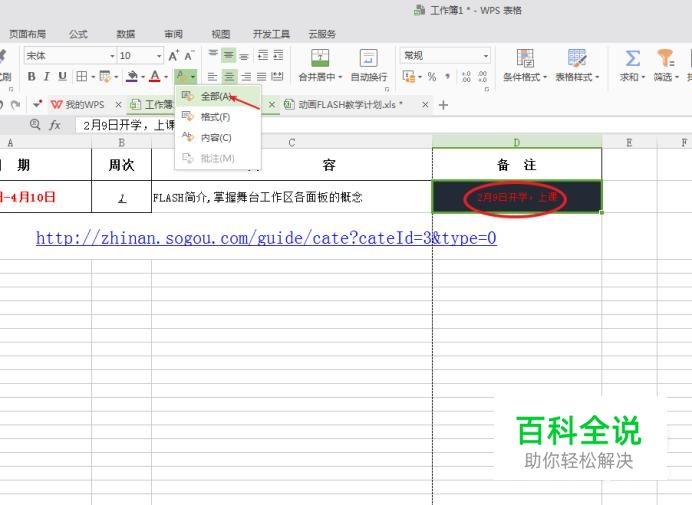Click the red font color A icon
This screenshot has width=692, height=505.
coord(154,76)
